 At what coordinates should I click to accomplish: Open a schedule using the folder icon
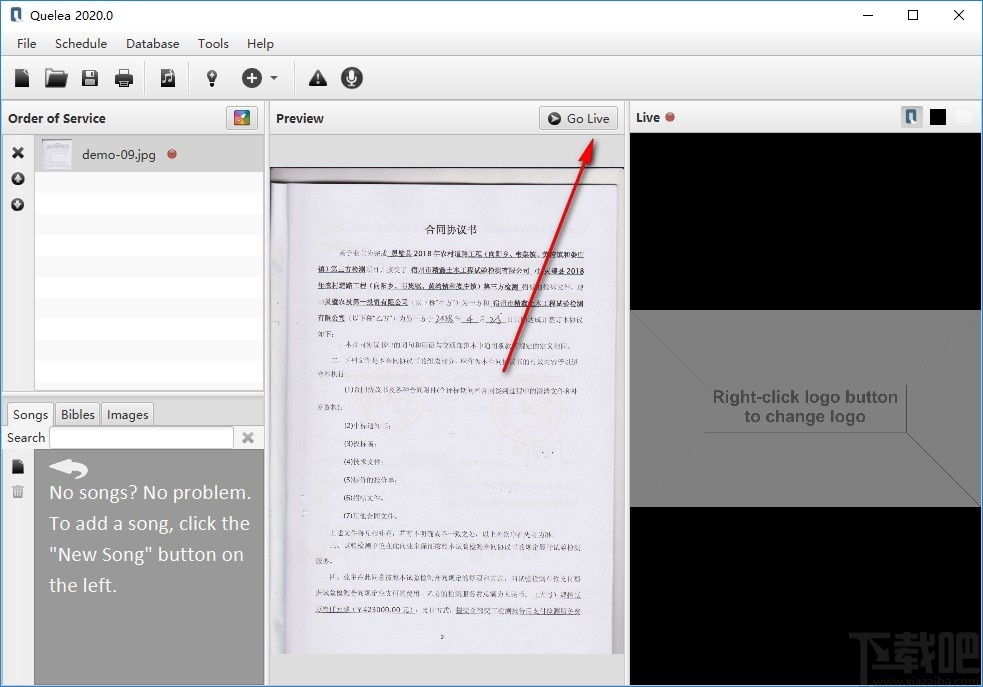tap(56, 77)
